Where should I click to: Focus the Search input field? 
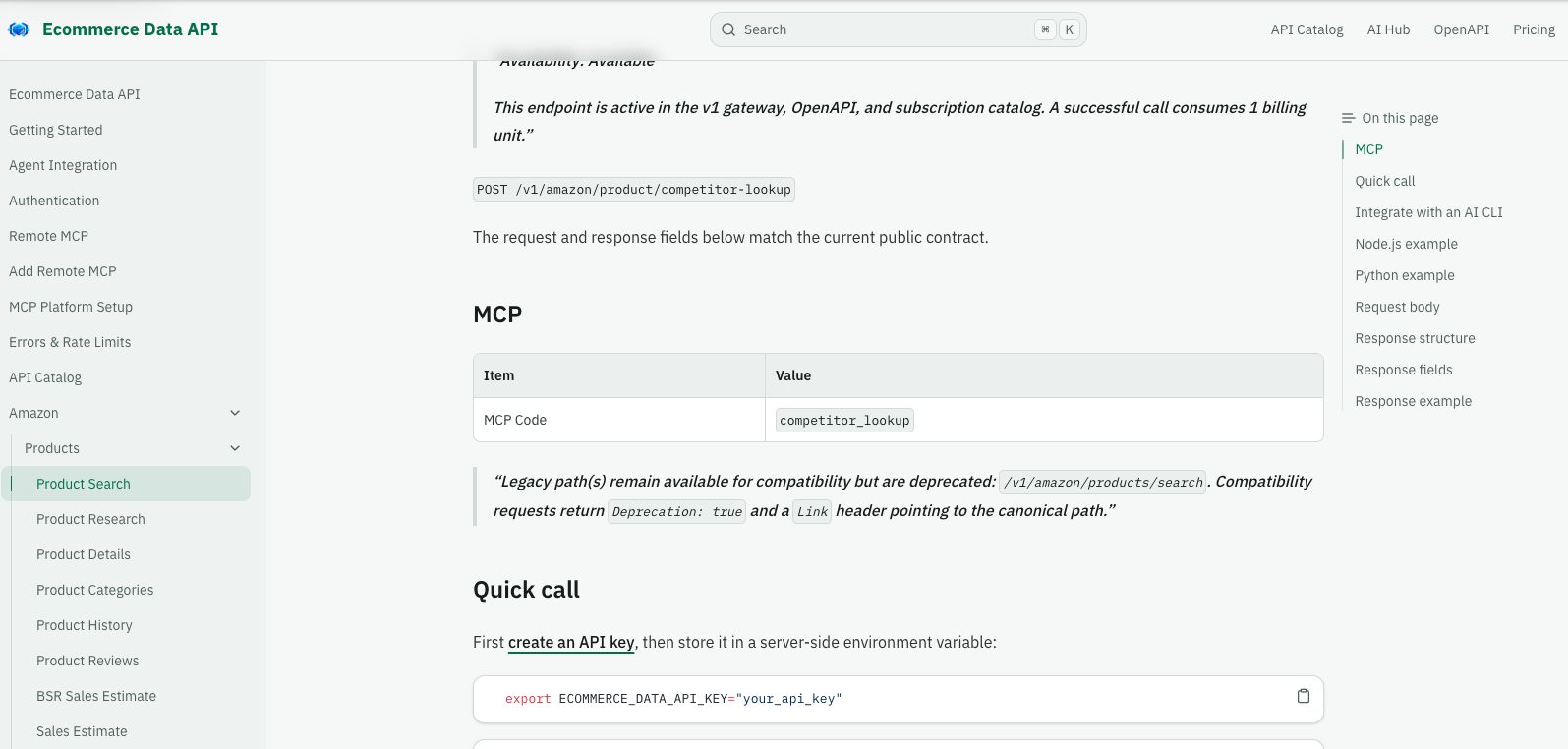click(x=899, y=29)
